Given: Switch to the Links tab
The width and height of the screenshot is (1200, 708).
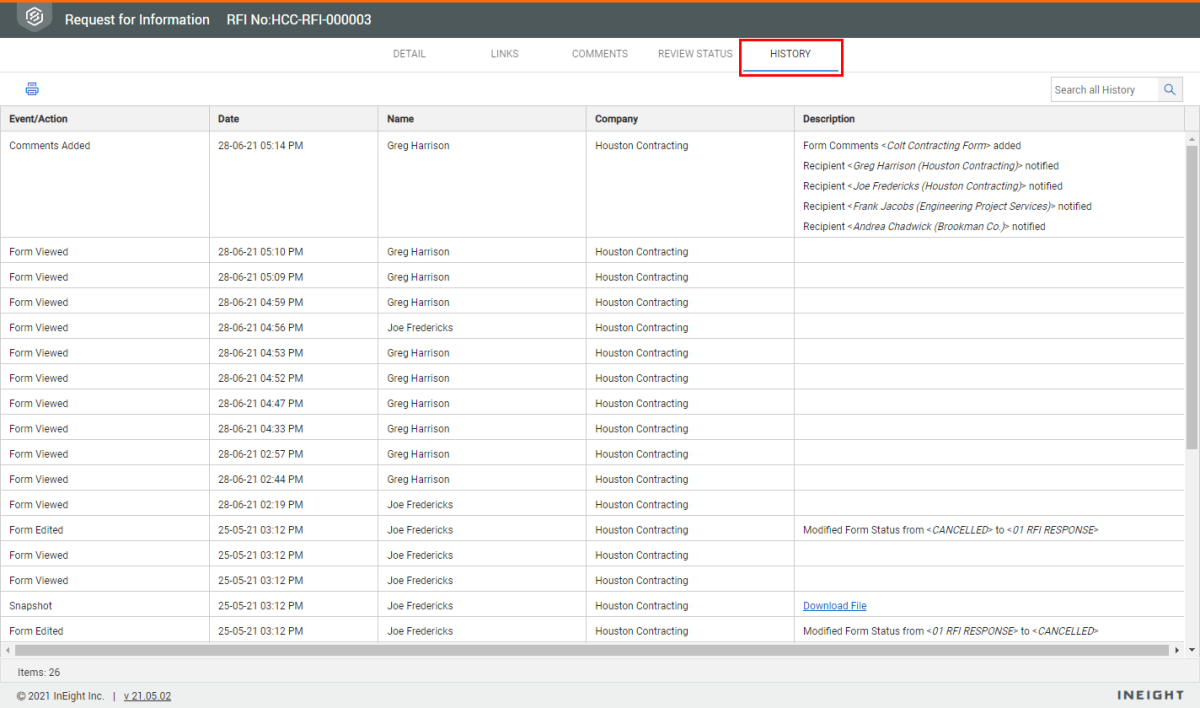Looking at the screenshot, I should (505, 54).
